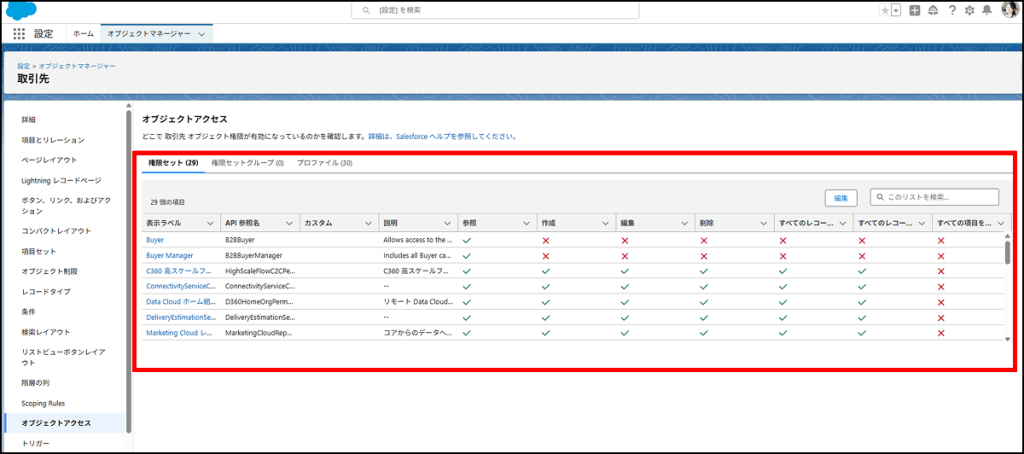Click the setup search field

[495, 10]
